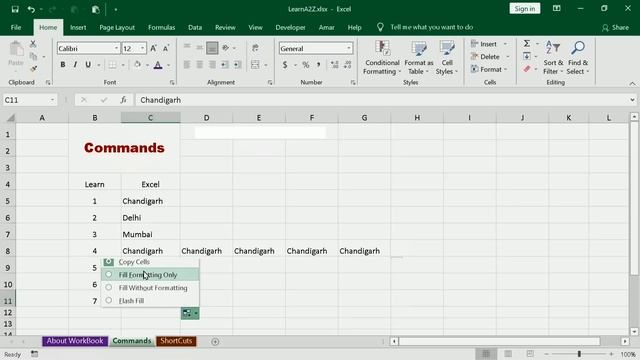Add a new sheet with the plus button
640x360 pixels.
pos(215,342)
